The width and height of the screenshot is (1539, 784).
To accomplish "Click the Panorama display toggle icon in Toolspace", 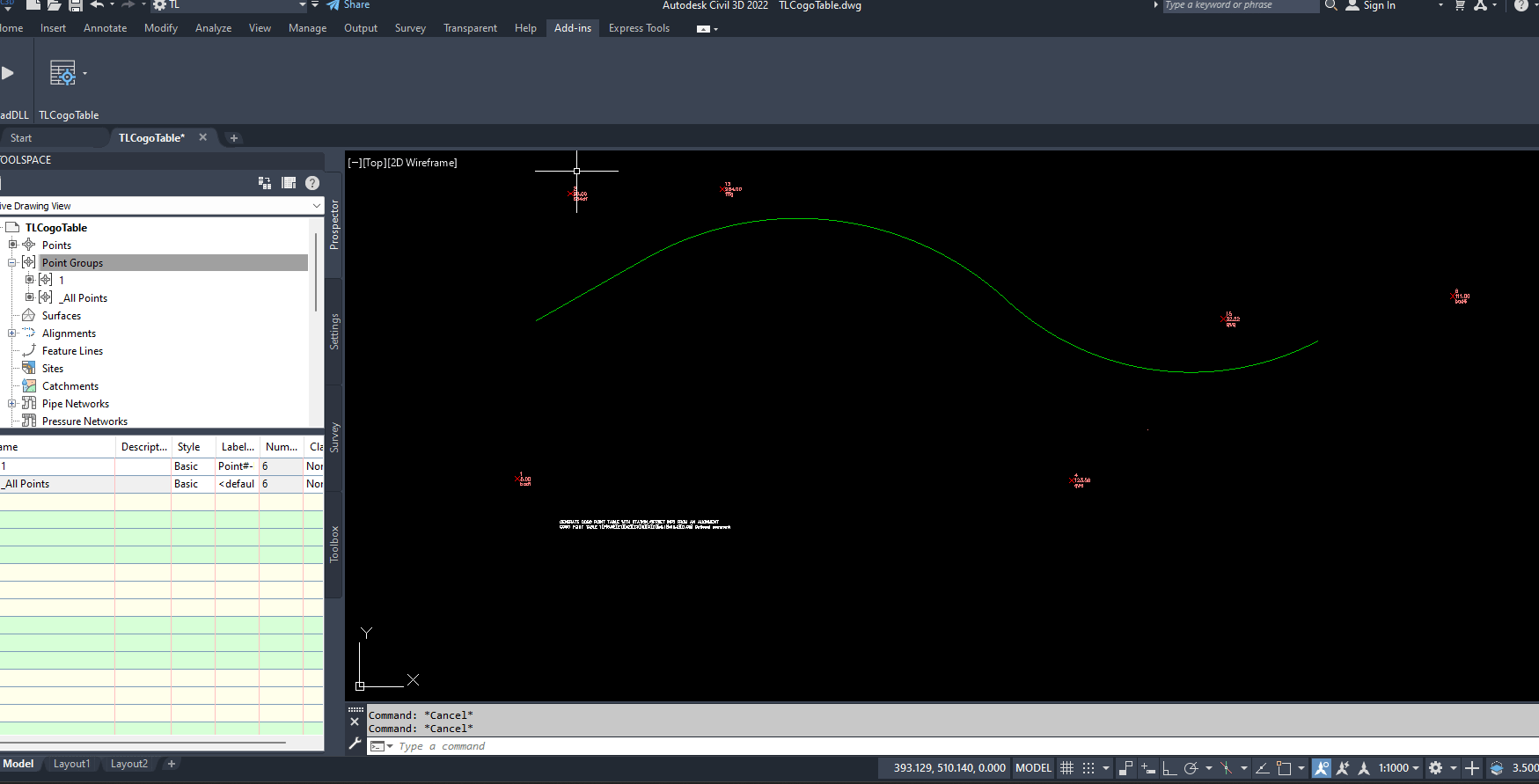I will (289, 183).
